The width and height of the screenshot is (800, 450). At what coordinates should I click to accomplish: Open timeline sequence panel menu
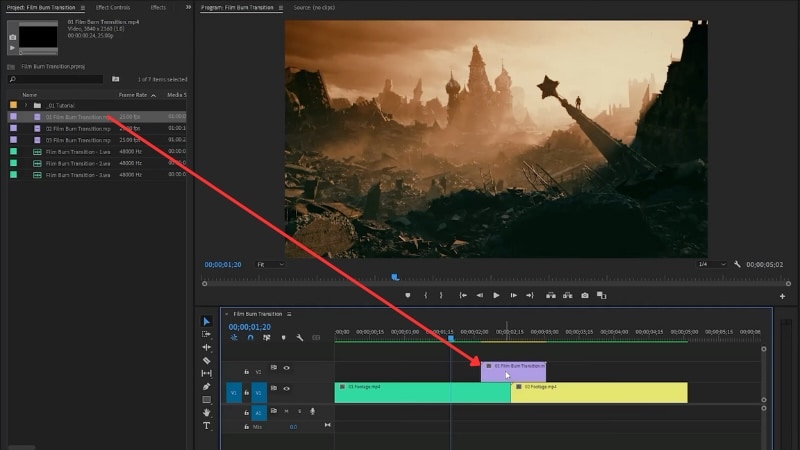289,314
